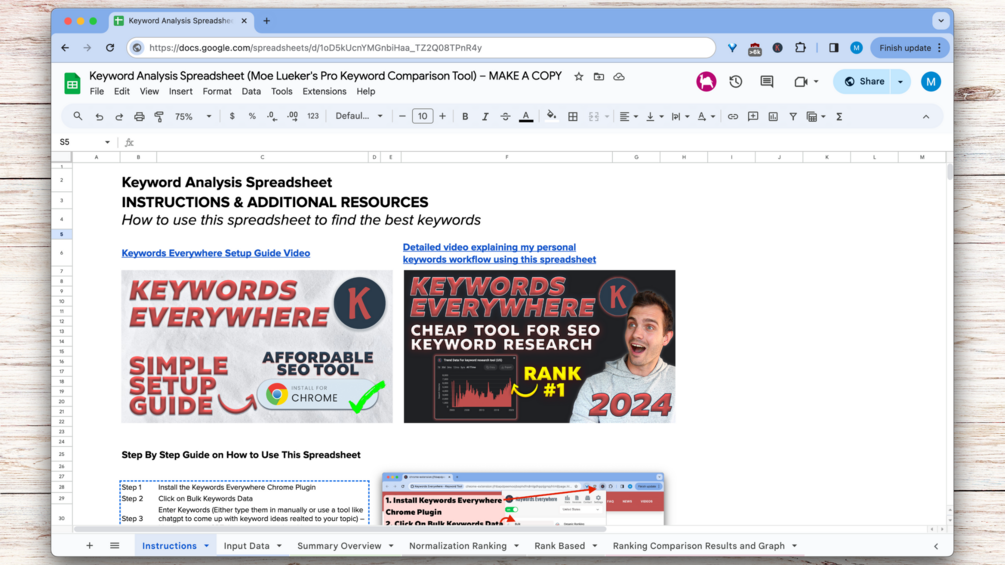This screenshot has width=1005, height=565.
Task: Open the Insert menu
Action: 181,92
